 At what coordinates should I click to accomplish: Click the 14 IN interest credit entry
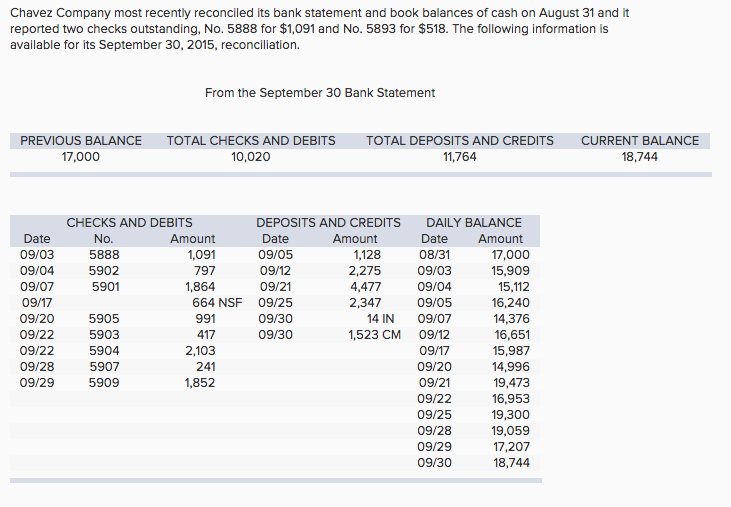(x=380, y=319)
